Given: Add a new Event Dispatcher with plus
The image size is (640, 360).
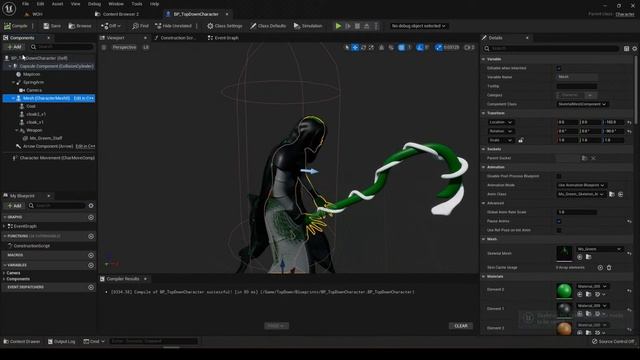Looking at the screenshot, I should (x=91, y=287).
